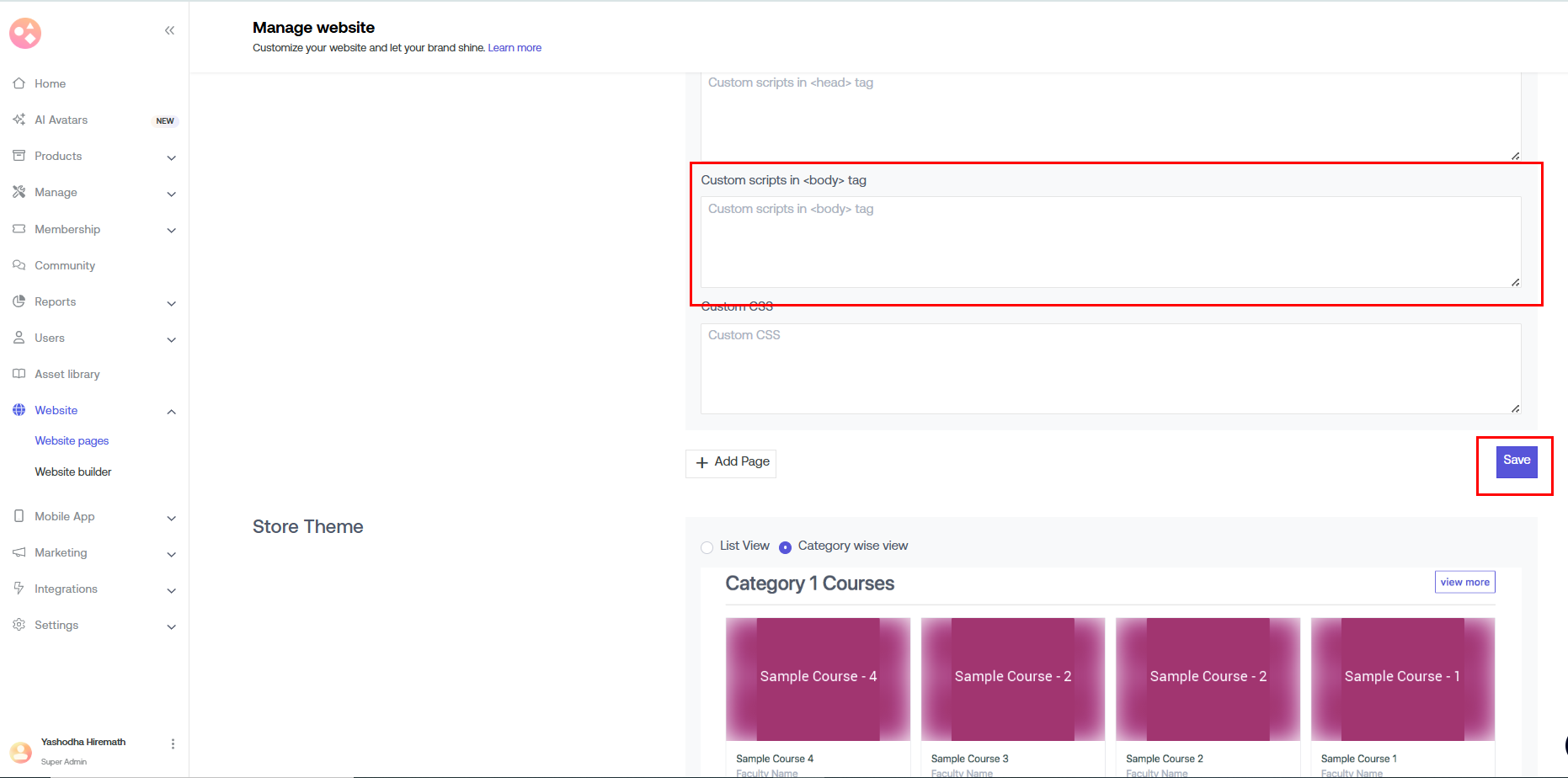1568x778 pixels.
Task: Click the Sample Course - 4 thumbnail
Action: tap(818, 679)
